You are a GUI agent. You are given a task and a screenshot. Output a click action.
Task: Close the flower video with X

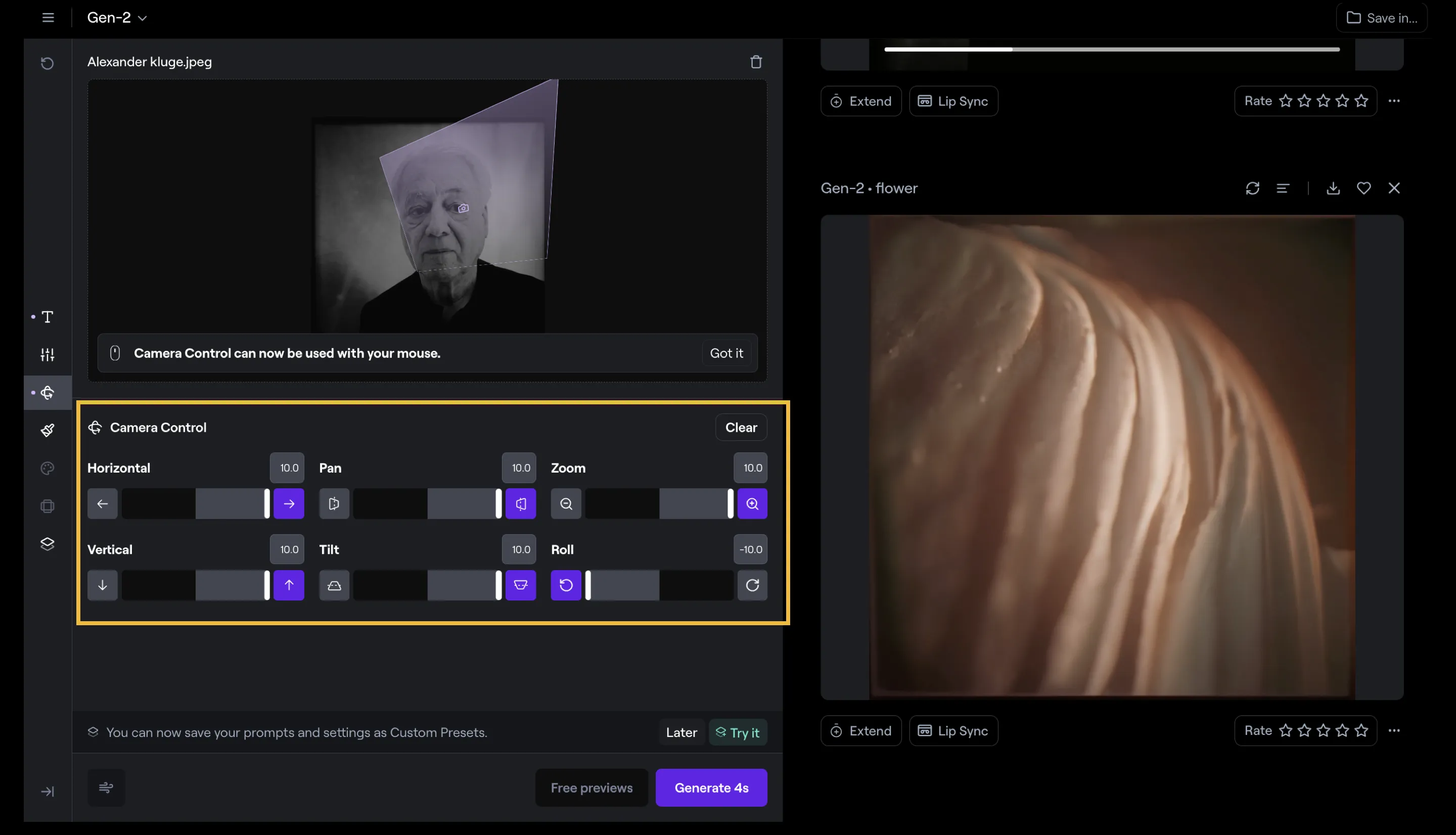1394,189
